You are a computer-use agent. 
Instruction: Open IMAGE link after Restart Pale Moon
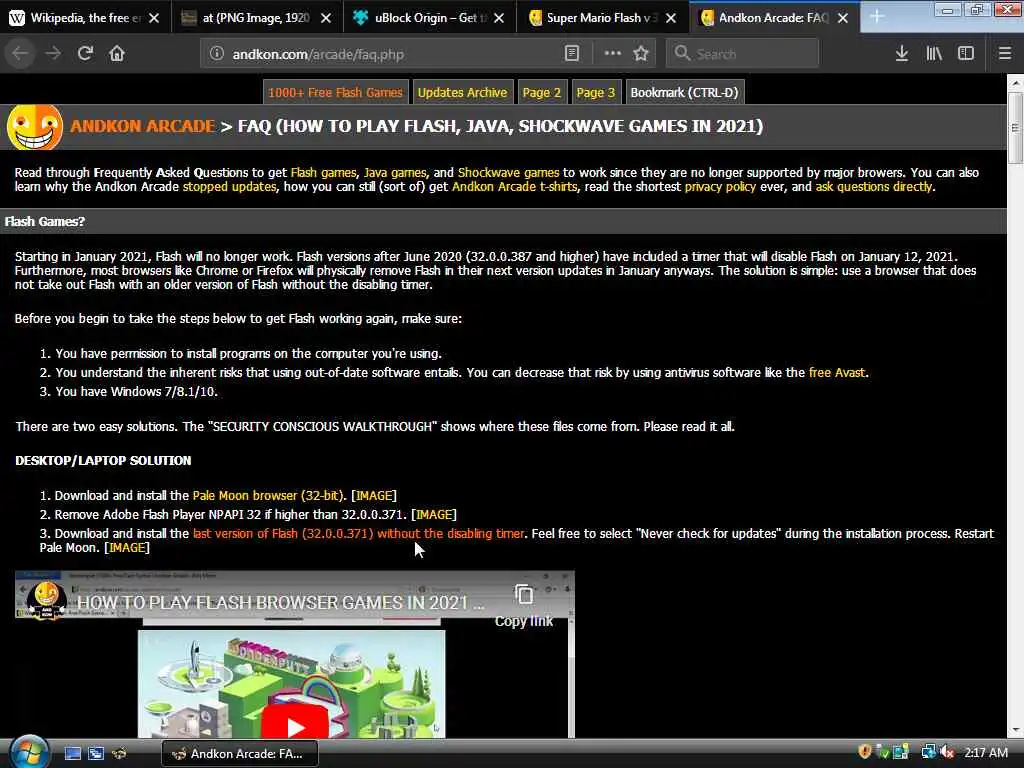[127, 548]
